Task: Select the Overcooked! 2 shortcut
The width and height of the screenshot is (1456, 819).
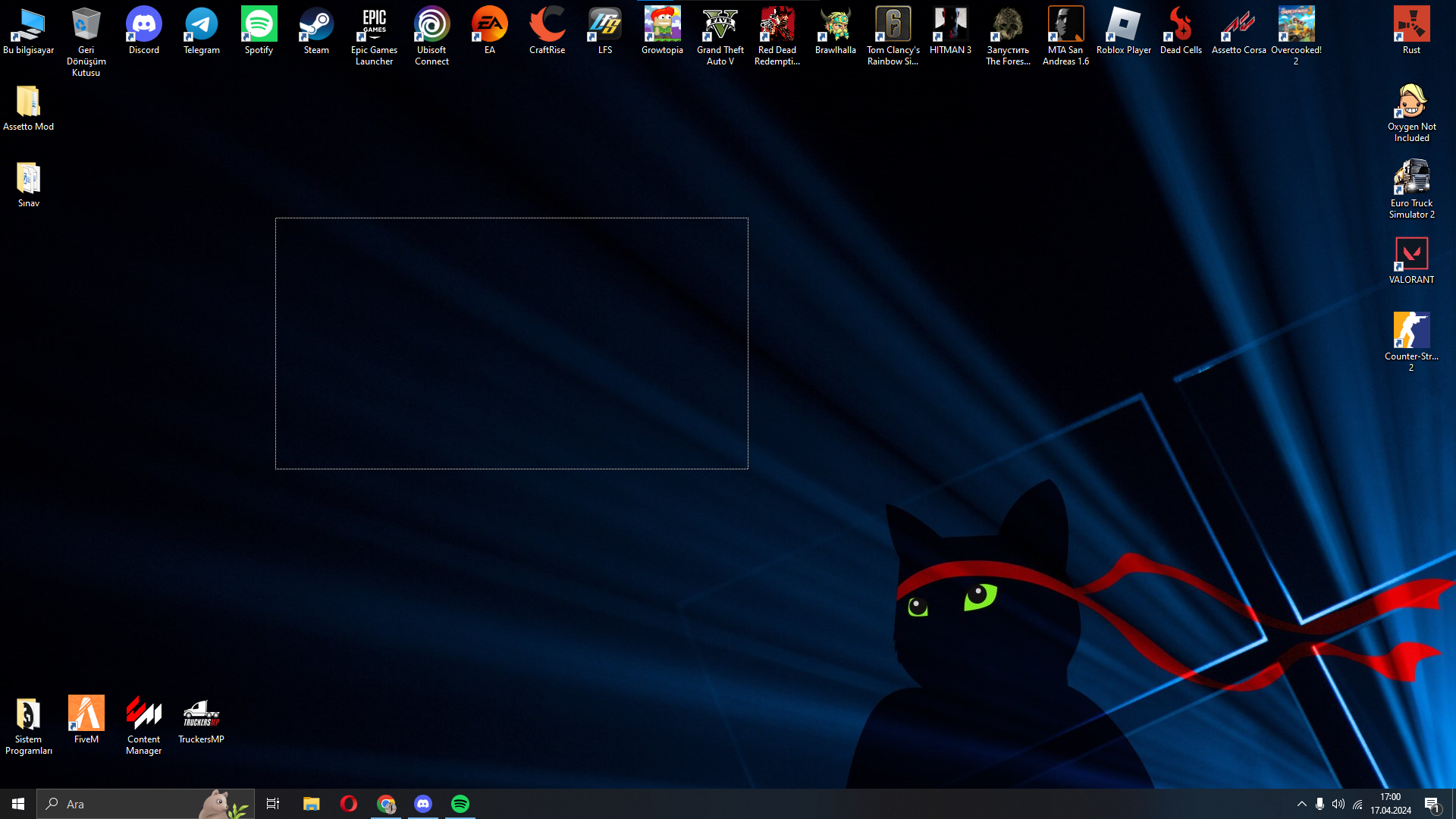Action: (1297, 36)
